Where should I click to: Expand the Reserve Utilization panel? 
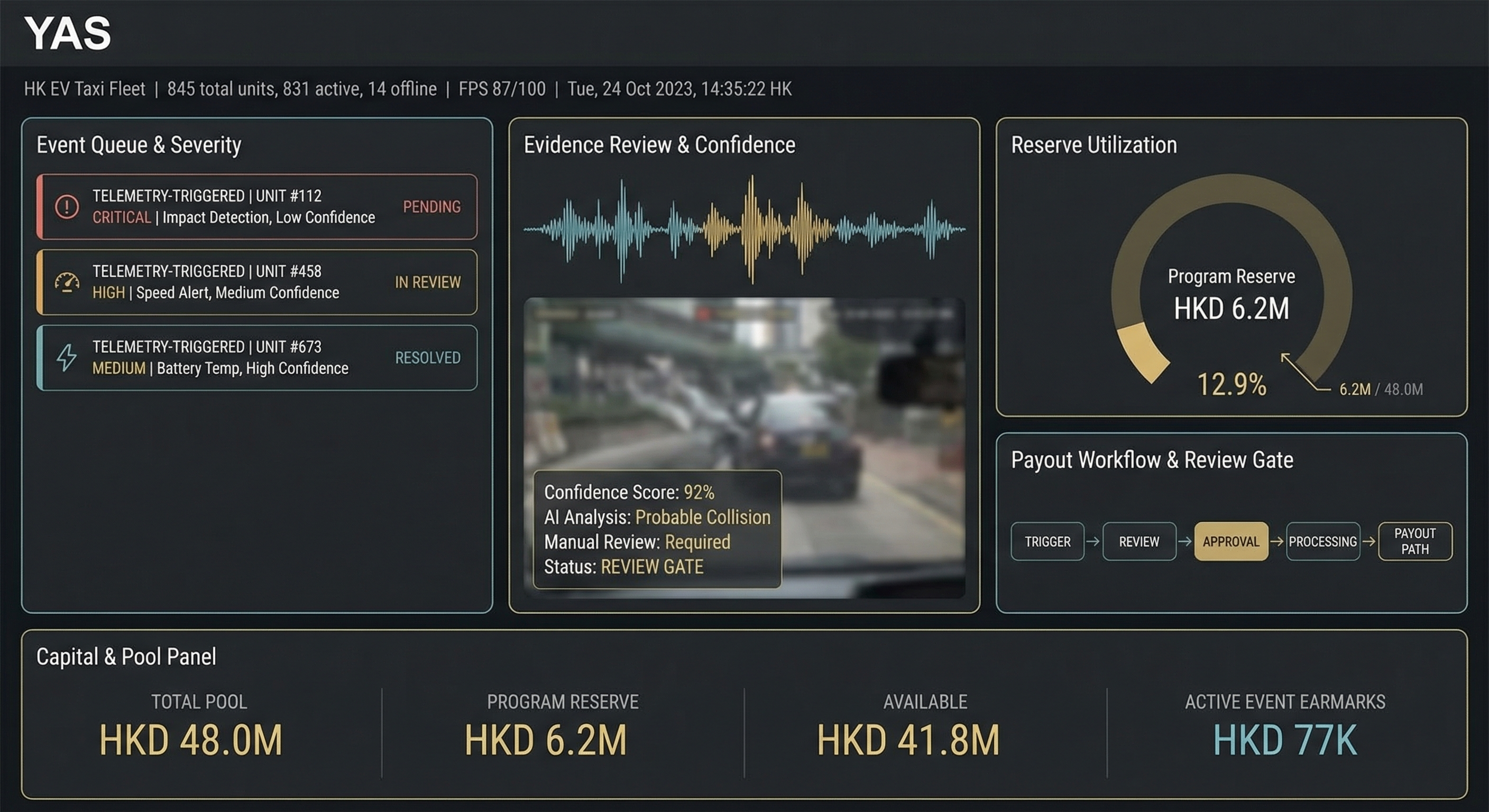[x=1093, y=145]
